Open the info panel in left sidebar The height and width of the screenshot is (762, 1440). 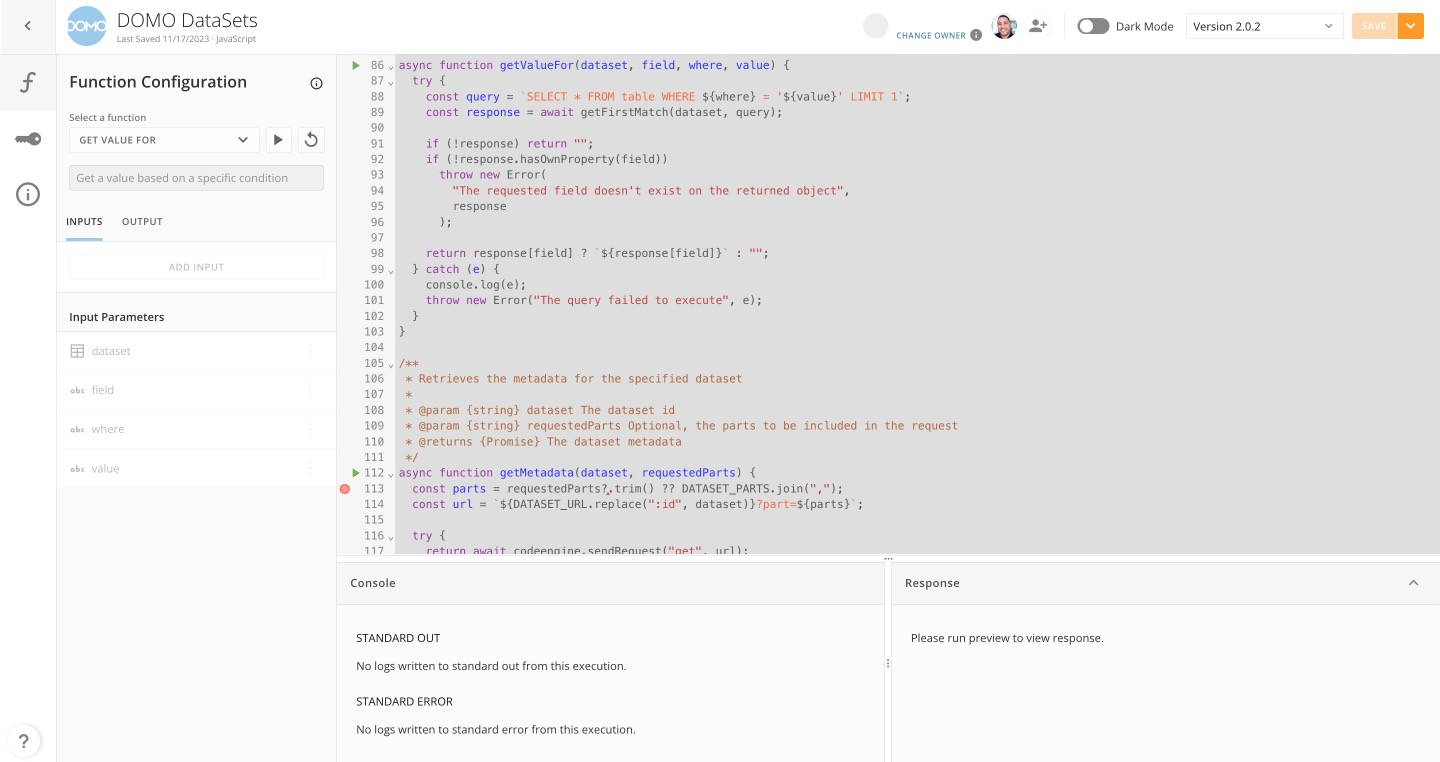point(27,194)
